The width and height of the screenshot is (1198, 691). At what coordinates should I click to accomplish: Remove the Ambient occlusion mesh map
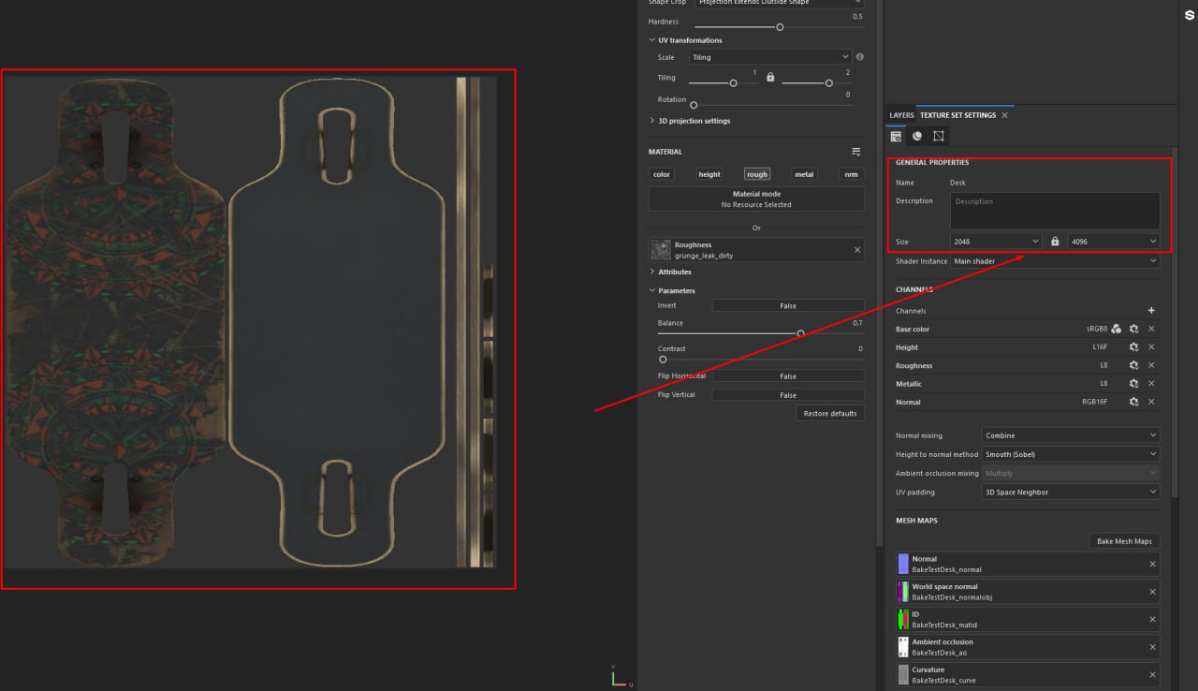(x=1152, y=647)
